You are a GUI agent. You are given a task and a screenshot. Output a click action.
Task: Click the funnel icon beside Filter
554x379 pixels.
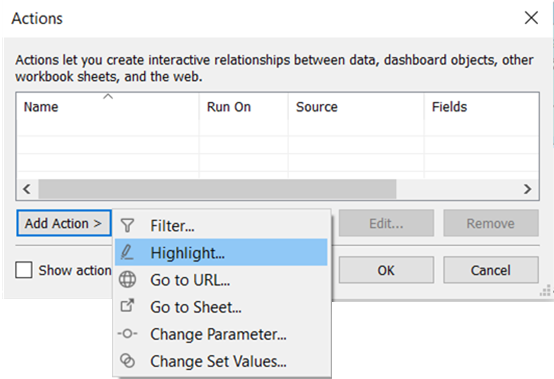point(127,225)
